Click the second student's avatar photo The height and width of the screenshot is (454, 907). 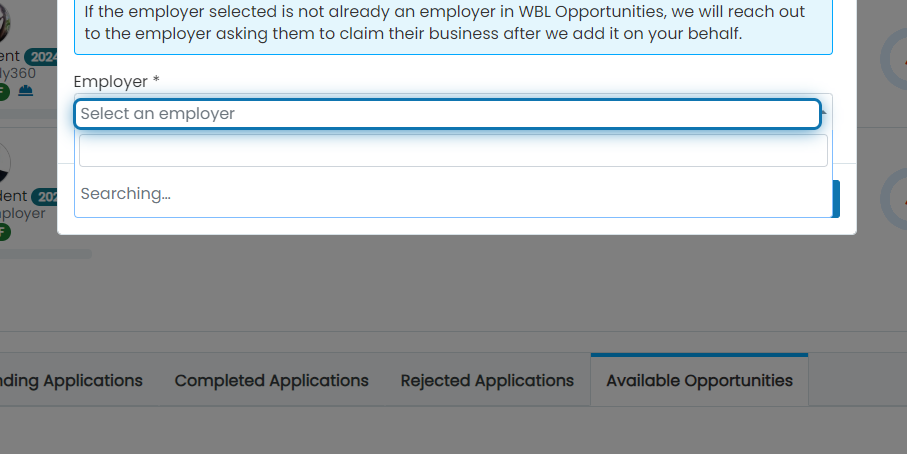4,164
